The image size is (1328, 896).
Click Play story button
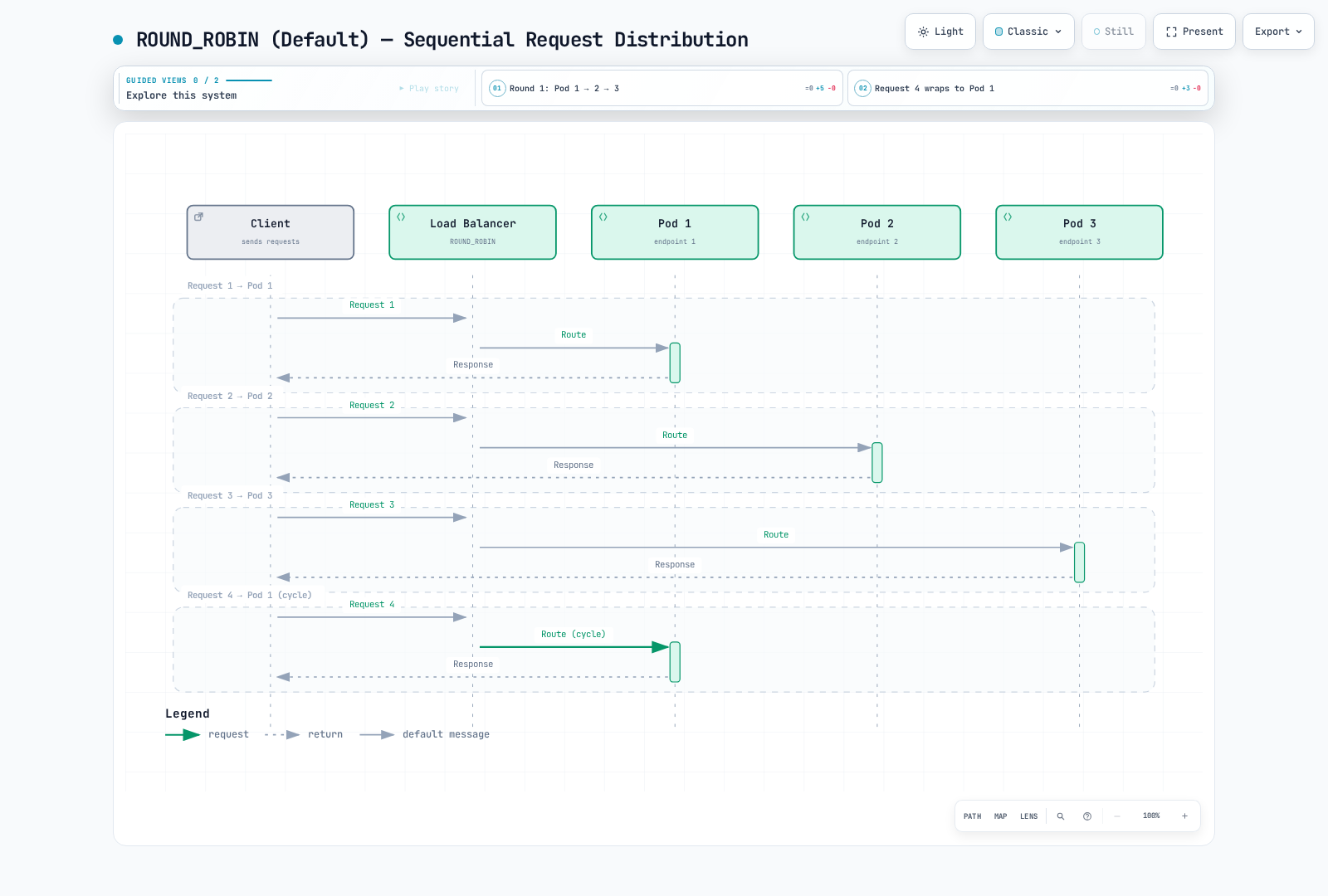point(428,89)
